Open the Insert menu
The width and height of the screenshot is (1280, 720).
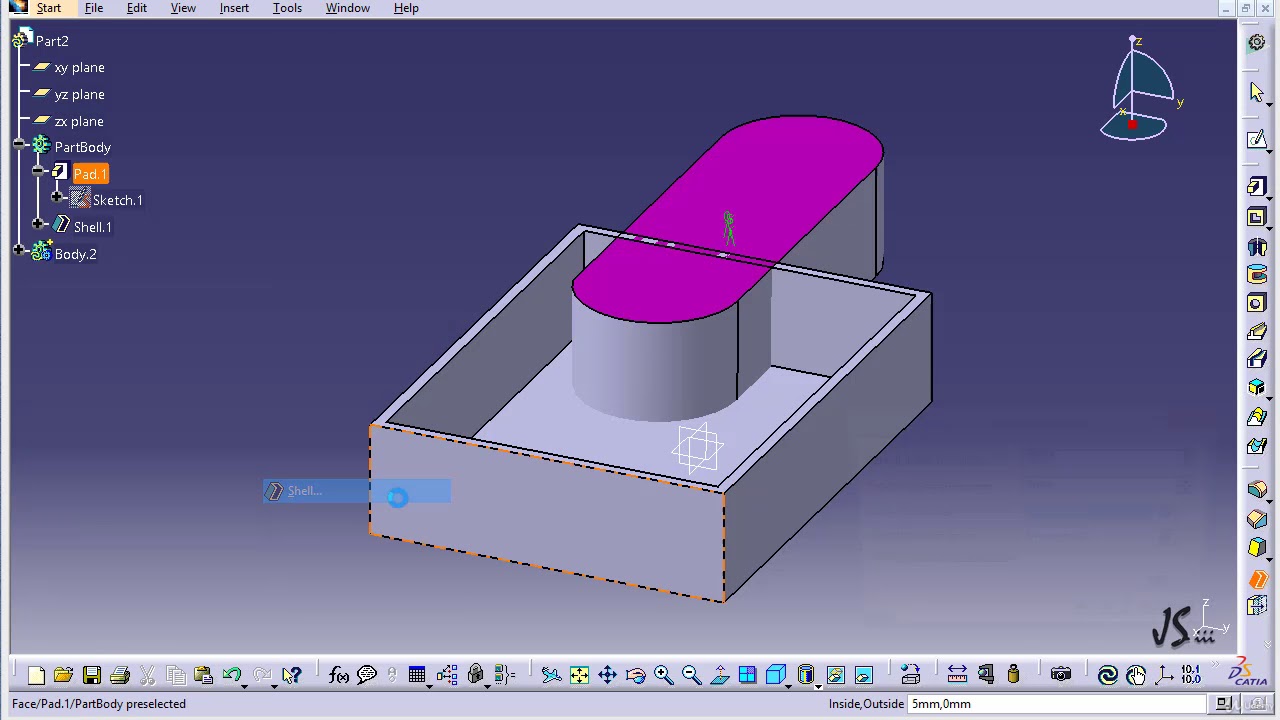tap(234, 8)
